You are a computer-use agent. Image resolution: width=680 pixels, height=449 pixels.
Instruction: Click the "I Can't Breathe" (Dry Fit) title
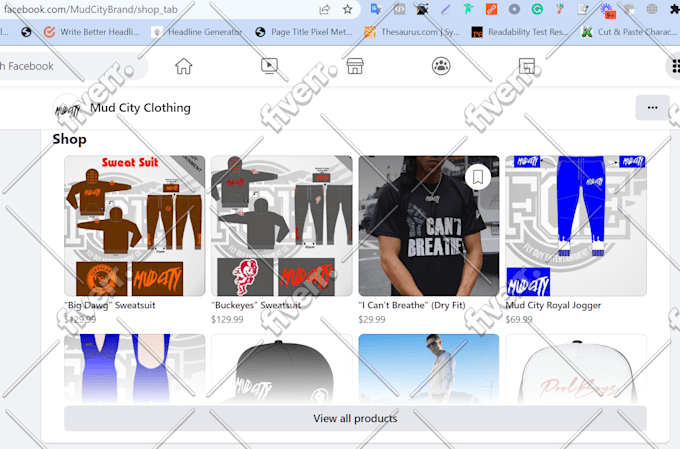(x=412, y=305)
